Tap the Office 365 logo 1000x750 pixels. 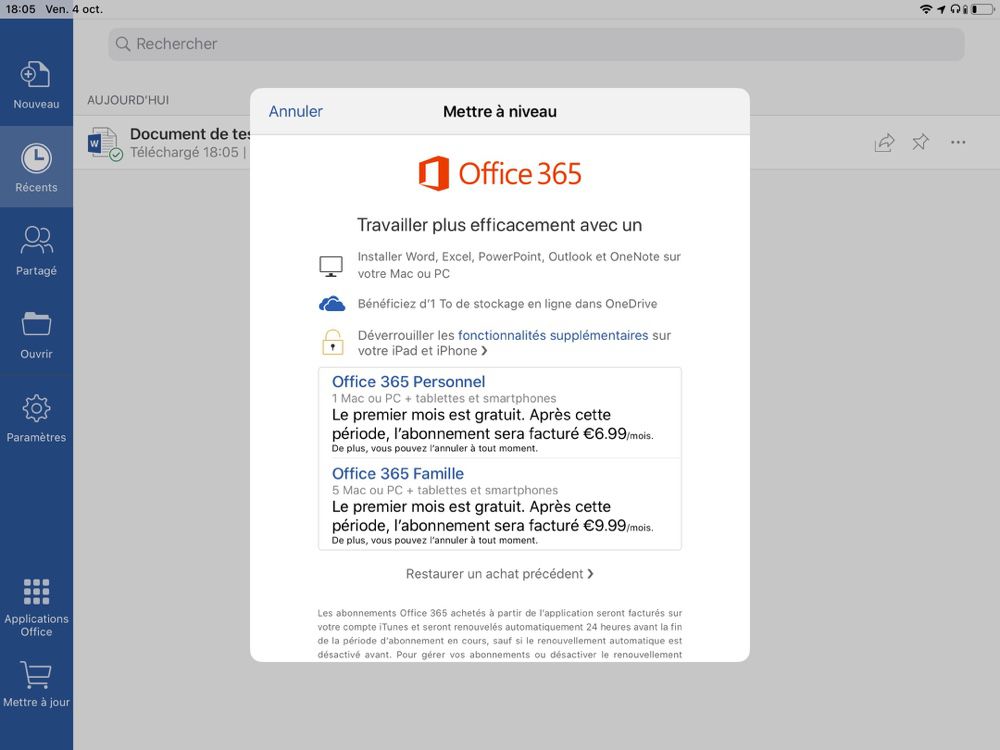coord(500,173)
